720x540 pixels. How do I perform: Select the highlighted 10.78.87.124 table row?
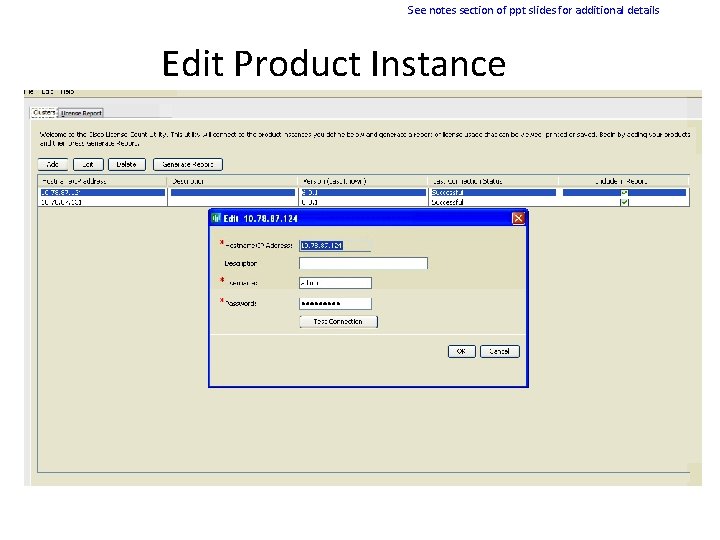pyautogui.click(x=363, y=192)
